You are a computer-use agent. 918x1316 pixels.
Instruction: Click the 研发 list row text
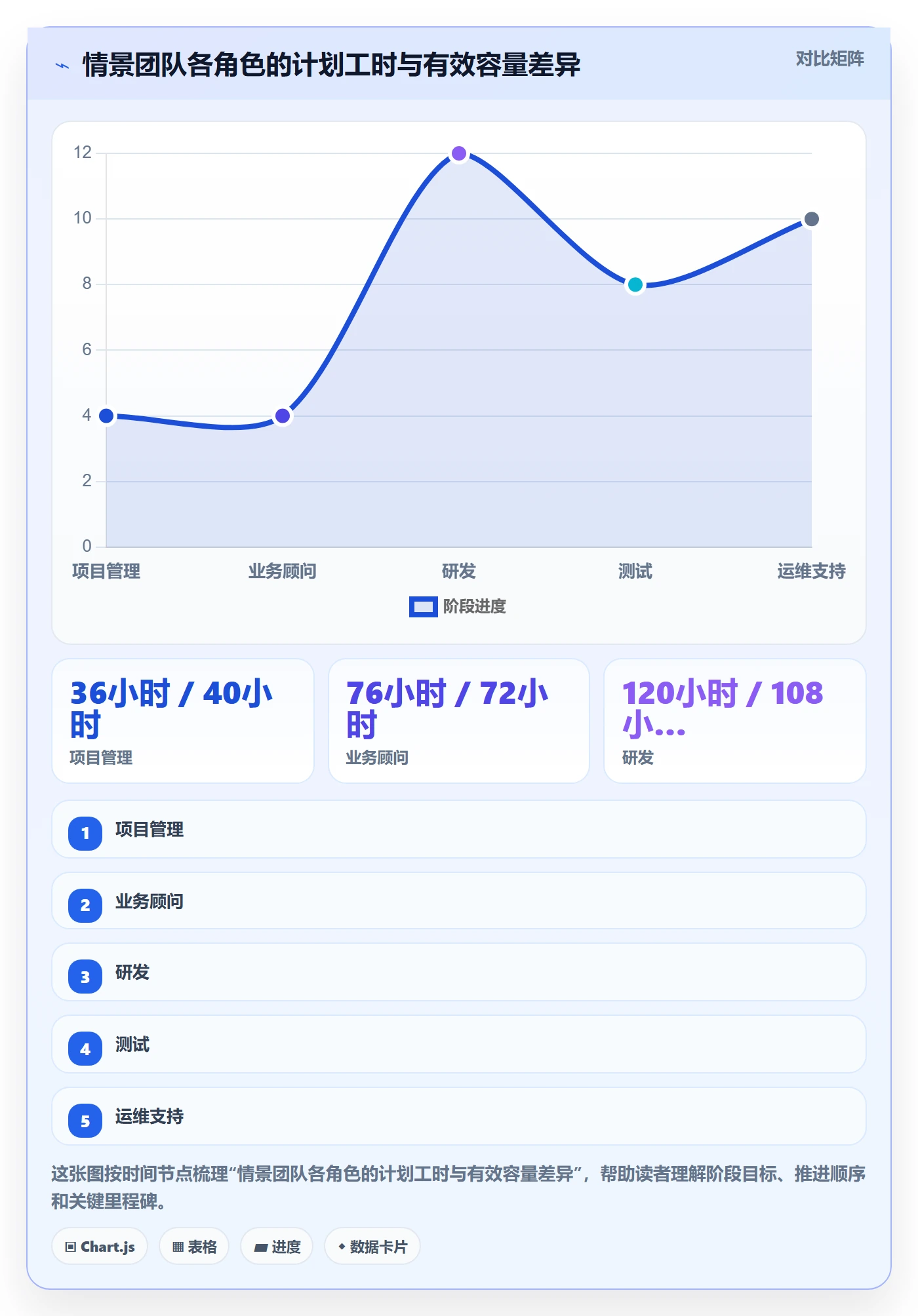pos(132,973)
